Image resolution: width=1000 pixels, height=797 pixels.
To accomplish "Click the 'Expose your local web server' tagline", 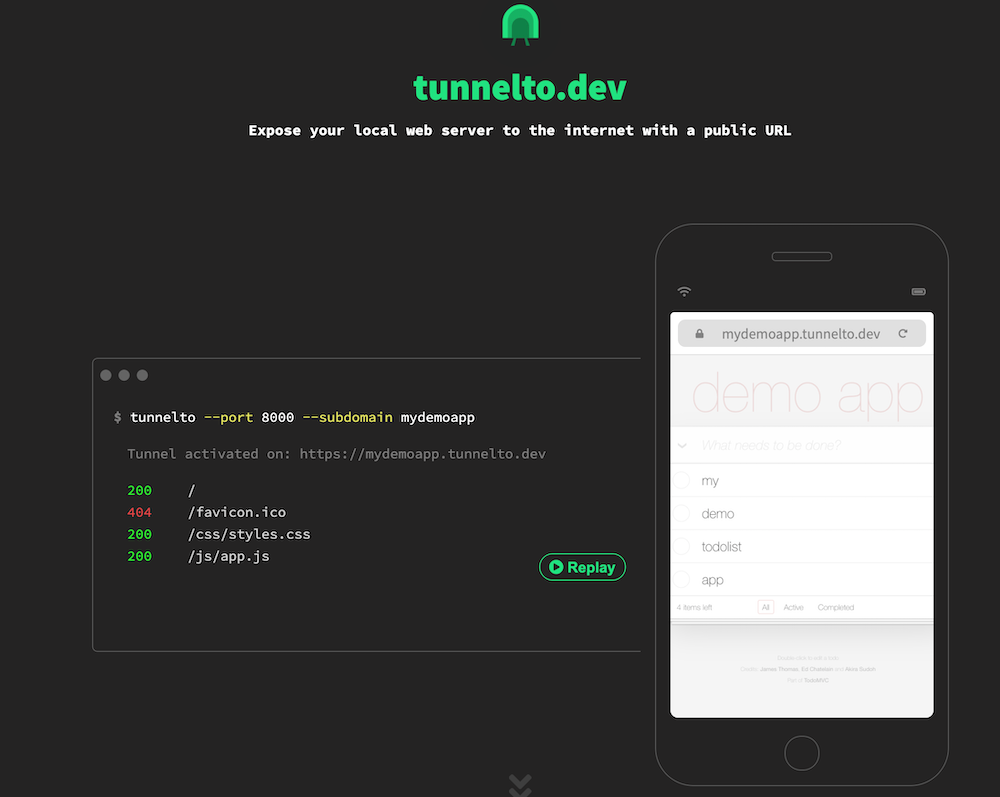I will (x=520, y=130).
